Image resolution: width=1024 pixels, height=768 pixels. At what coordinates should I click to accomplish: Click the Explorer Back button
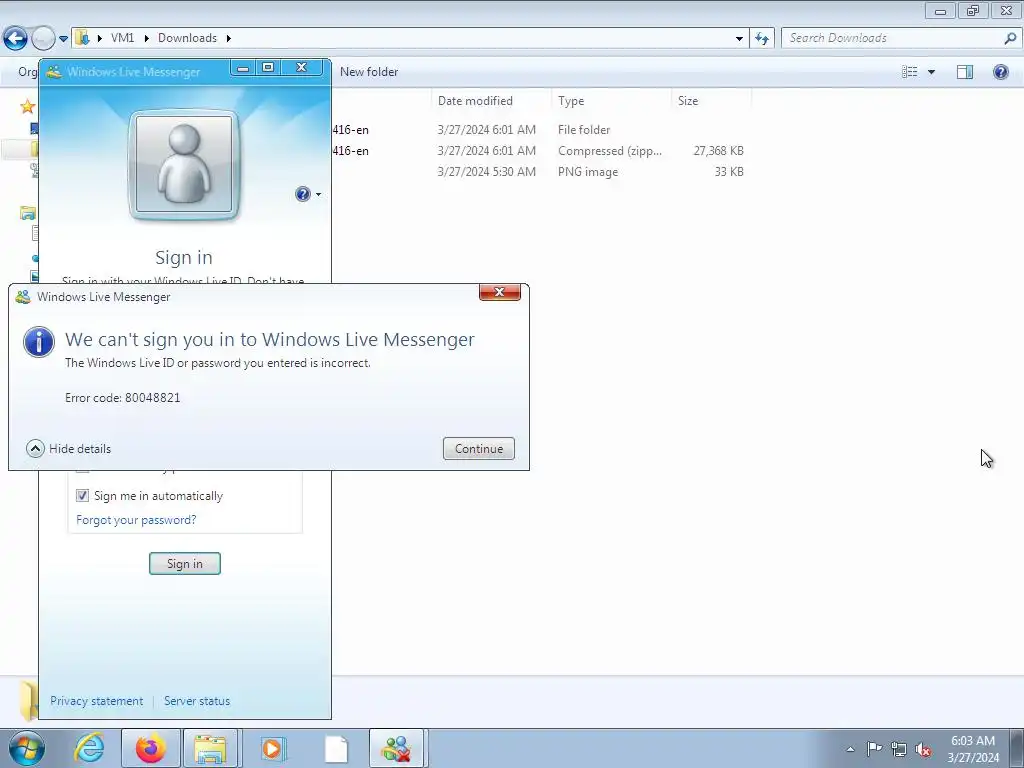click(x=16, y=39)
